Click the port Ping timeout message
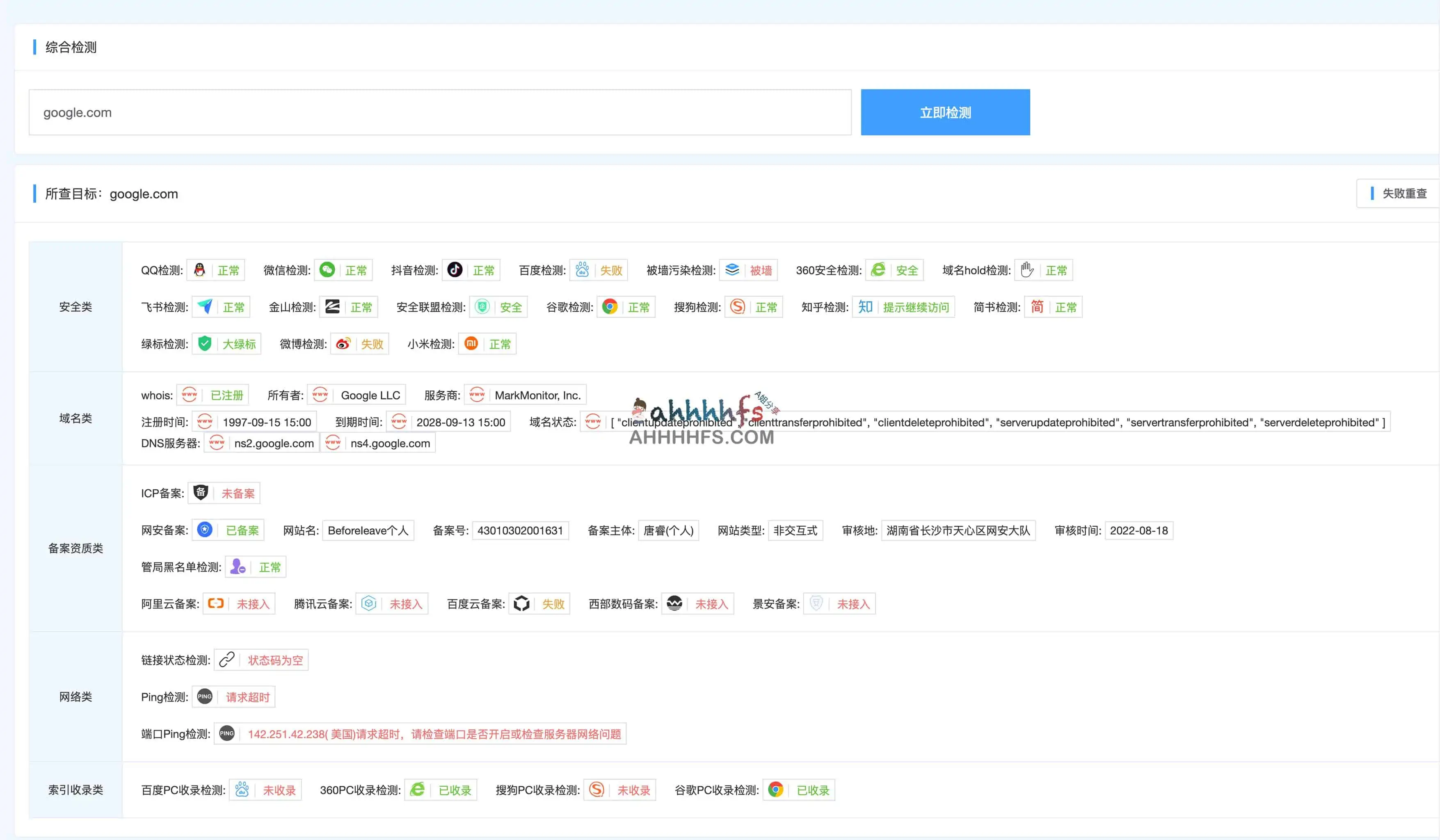 [x=434, y=734]
